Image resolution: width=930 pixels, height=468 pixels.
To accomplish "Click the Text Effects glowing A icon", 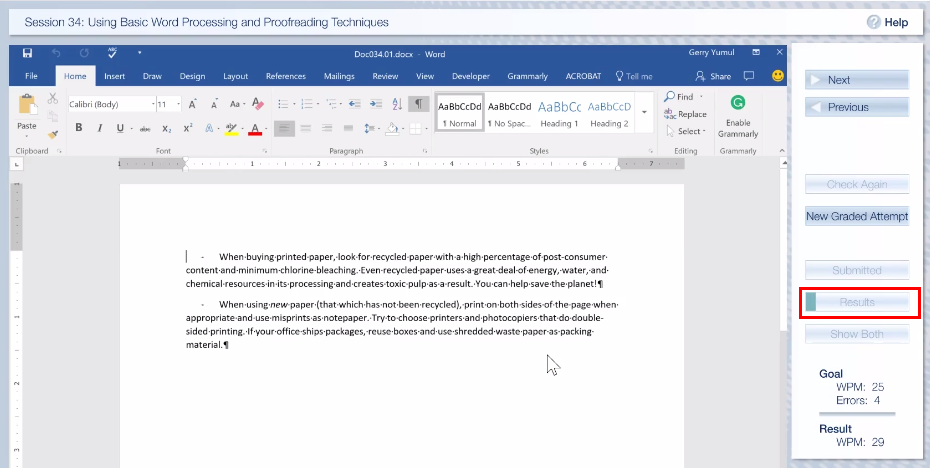I will tap(209, 128).
